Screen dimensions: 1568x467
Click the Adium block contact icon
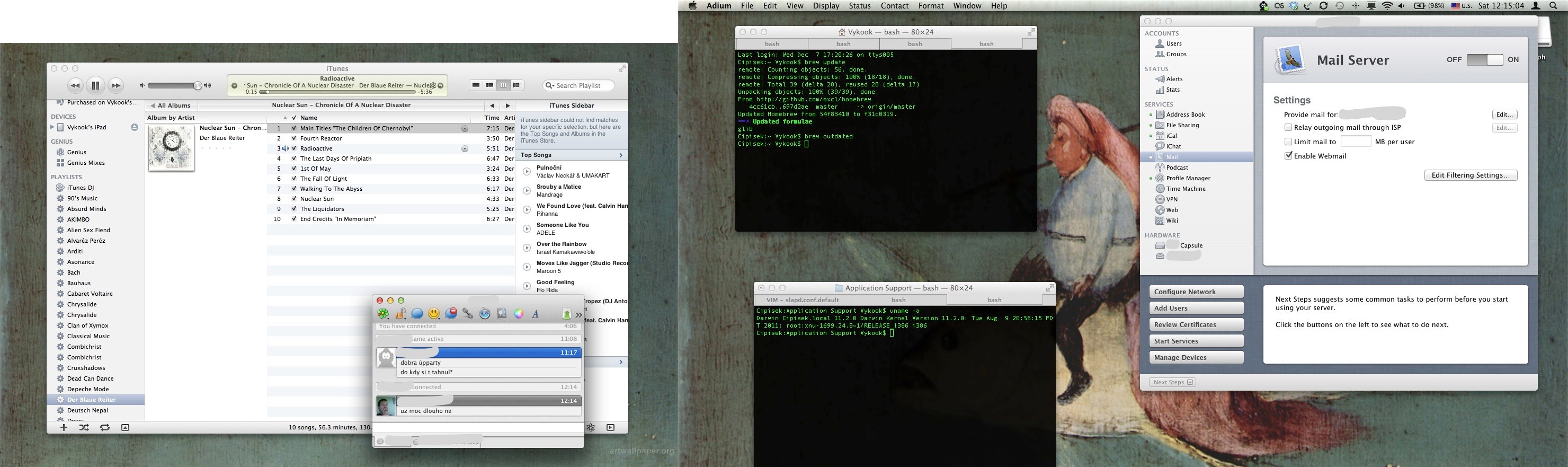click(451, 314)
